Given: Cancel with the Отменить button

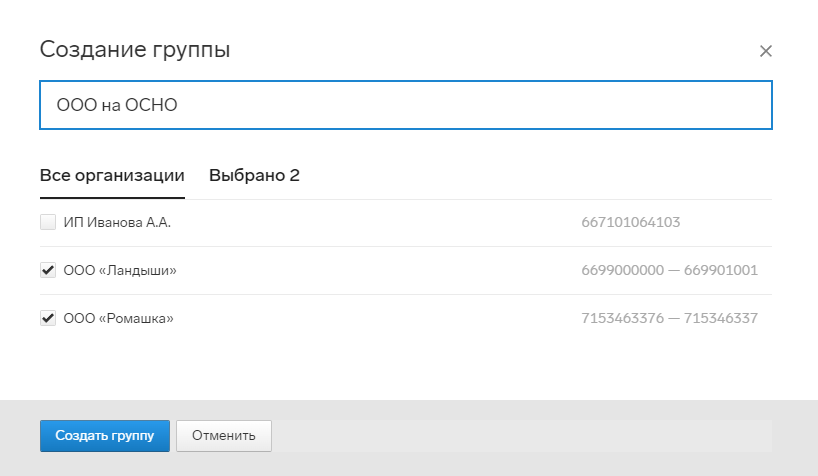Looking at the screenshot, I should click(x=224, y=436).
